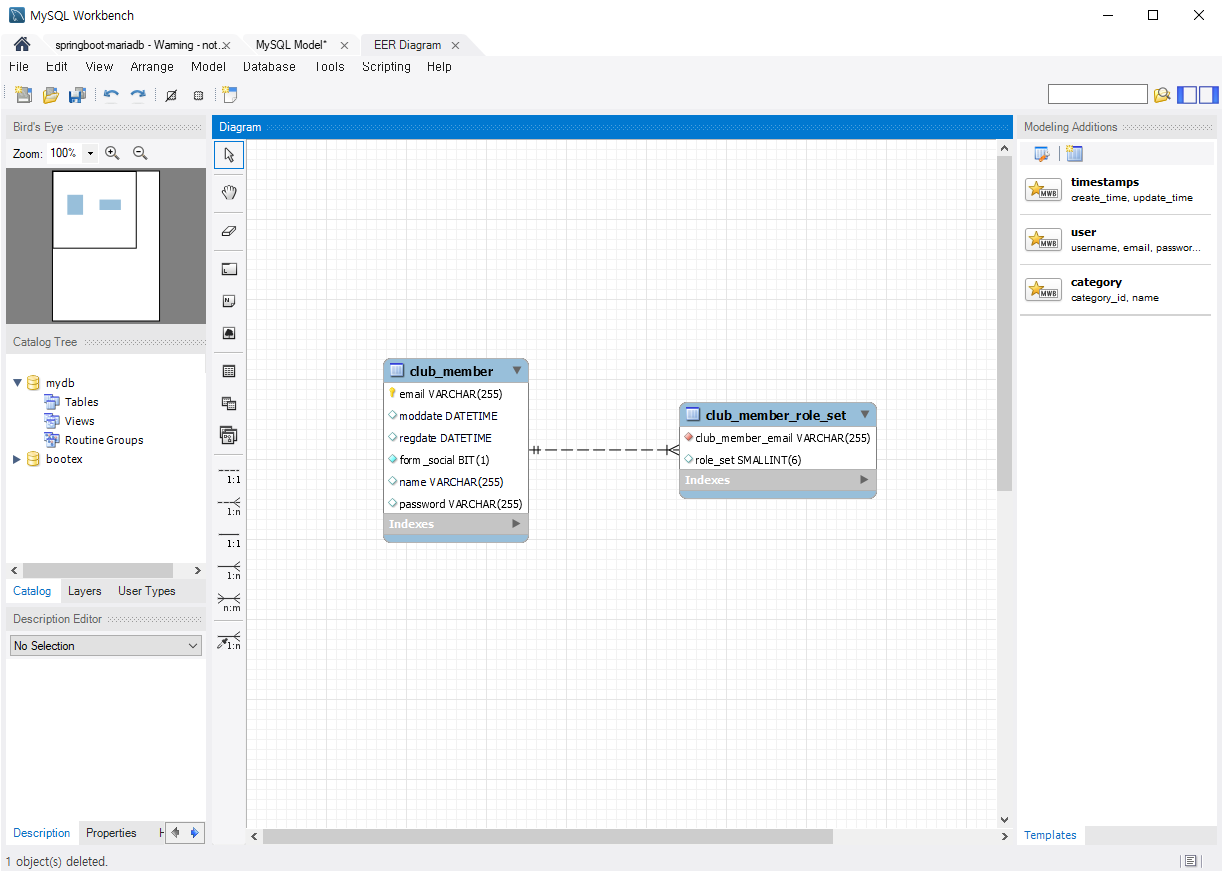
Task: Undo the last action
Action: (111, 95)
